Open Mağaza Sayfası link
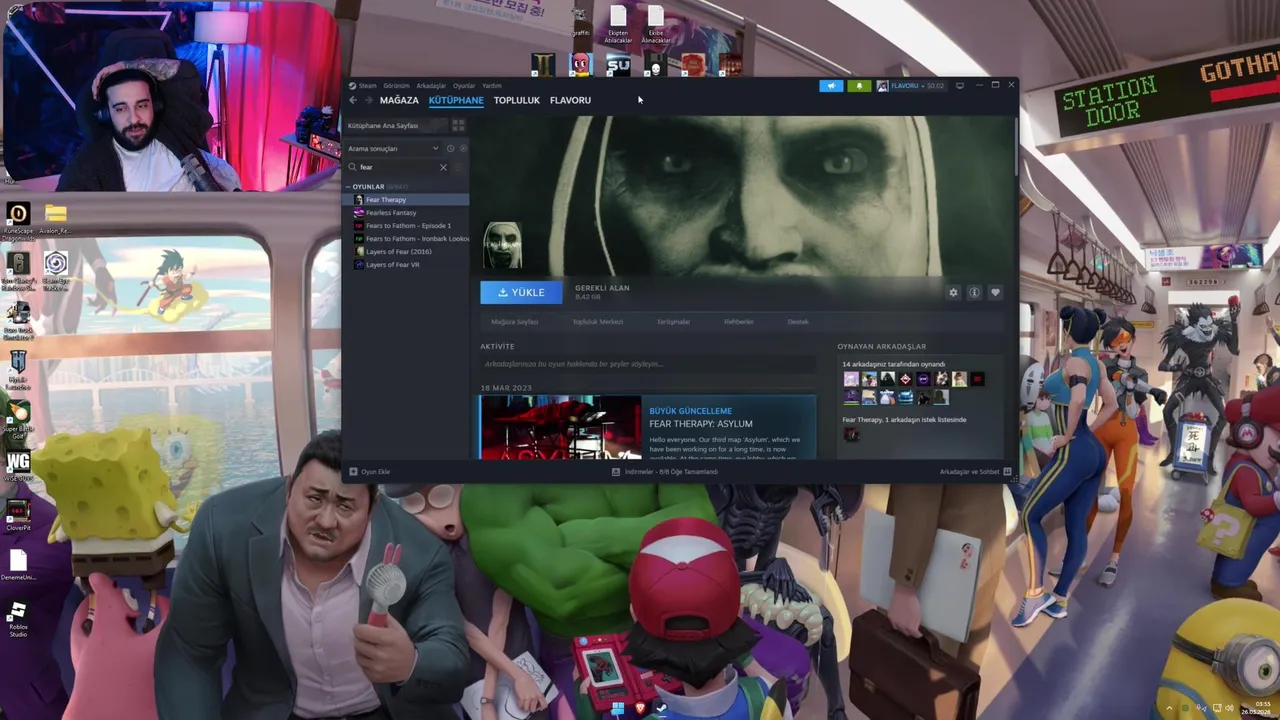The width and height of the screenshot is (1280, 720). pyautogui.click(x=515, y=322)
